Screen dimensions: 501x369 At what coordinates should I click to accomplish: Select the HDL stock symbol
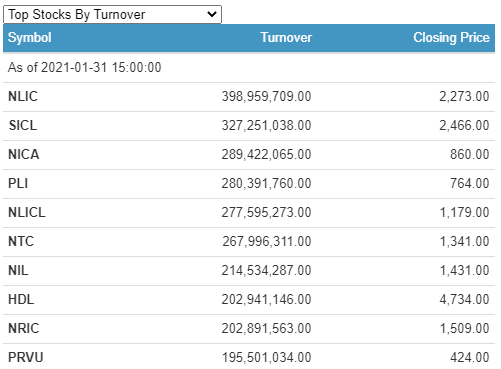(x=21, y=299)
